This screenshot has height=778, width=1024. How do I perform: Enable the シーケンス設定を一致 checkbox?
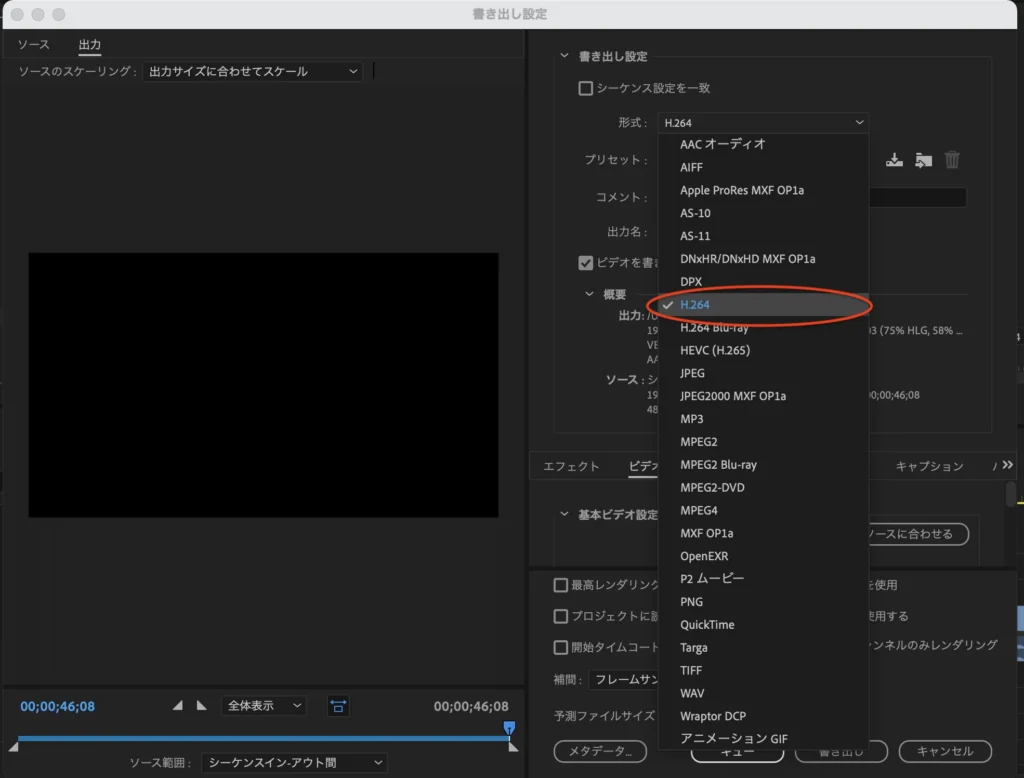click(586, 88)
